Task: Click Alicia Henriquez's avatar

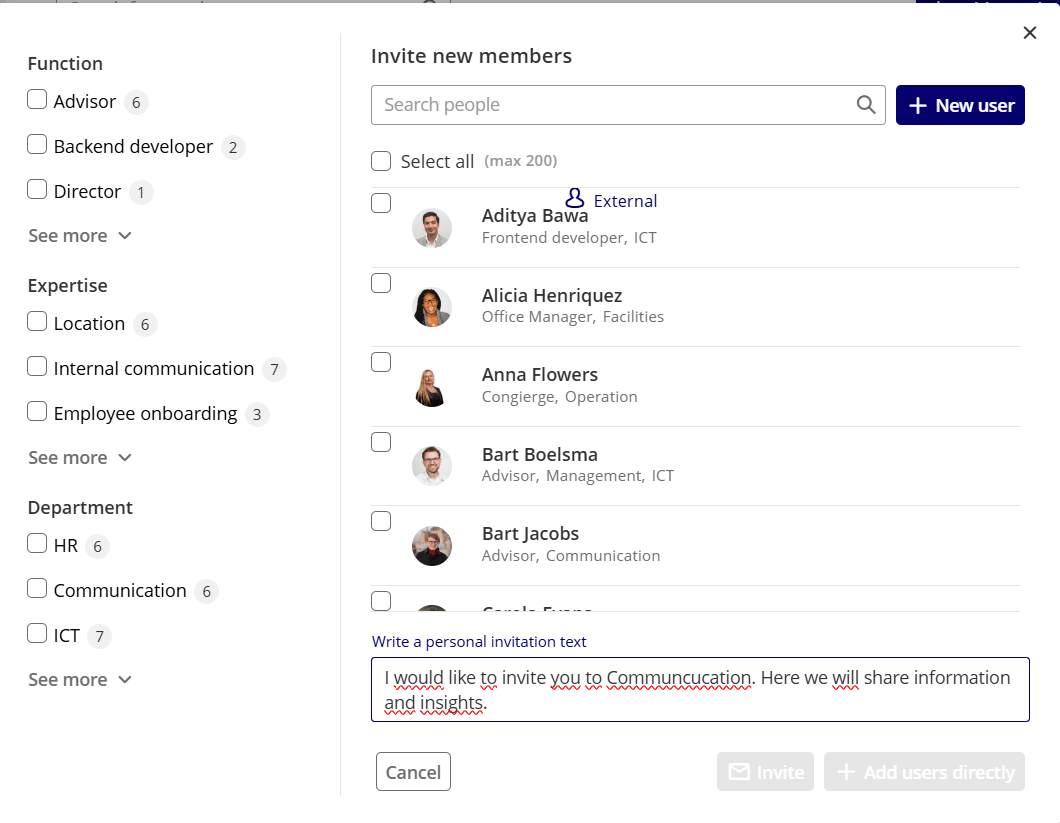Action: pyautogui.click(x=432, y=307)
